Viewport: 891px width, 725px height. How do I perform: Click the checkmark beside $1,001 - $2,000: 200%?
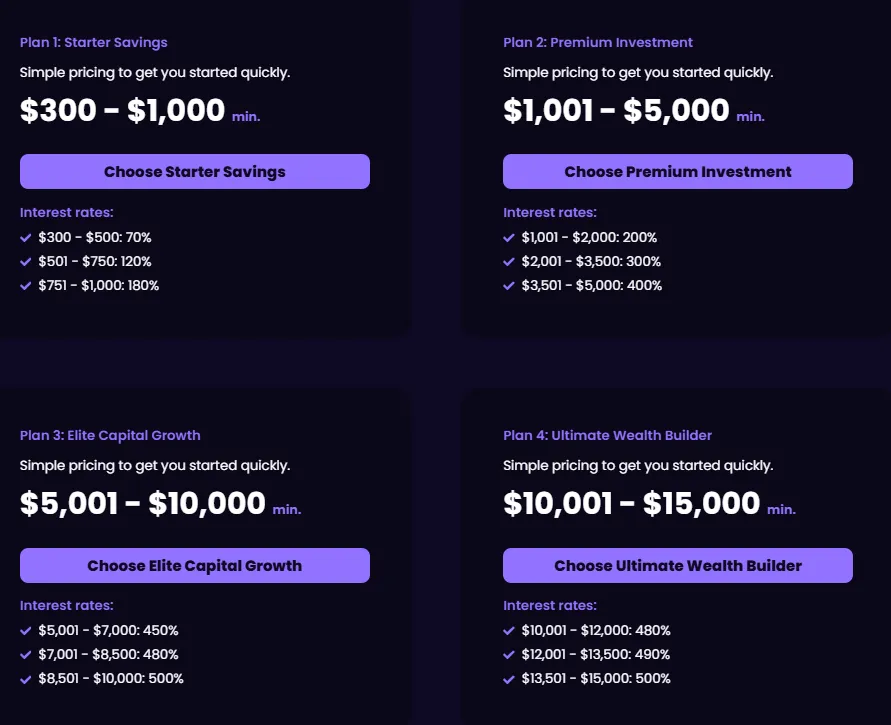(x=509, y=238)
